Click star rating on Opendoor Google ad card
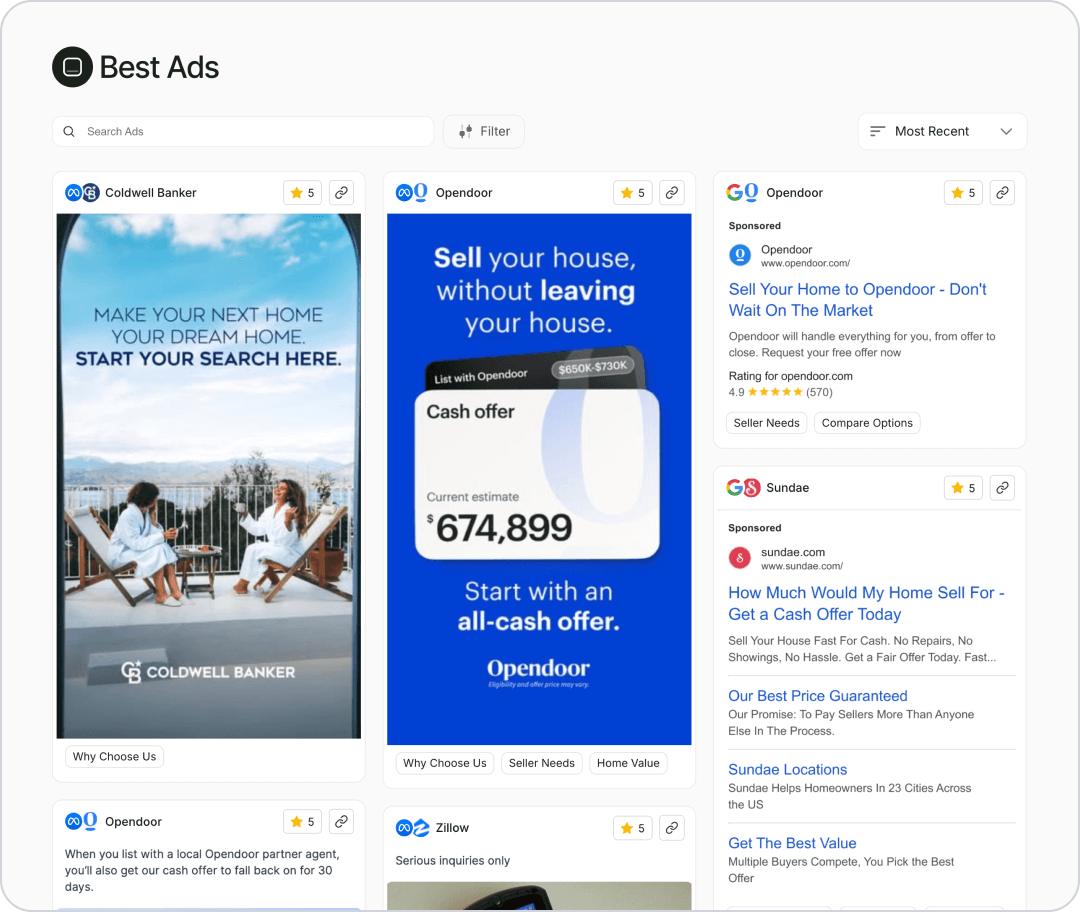 point(963,193)
